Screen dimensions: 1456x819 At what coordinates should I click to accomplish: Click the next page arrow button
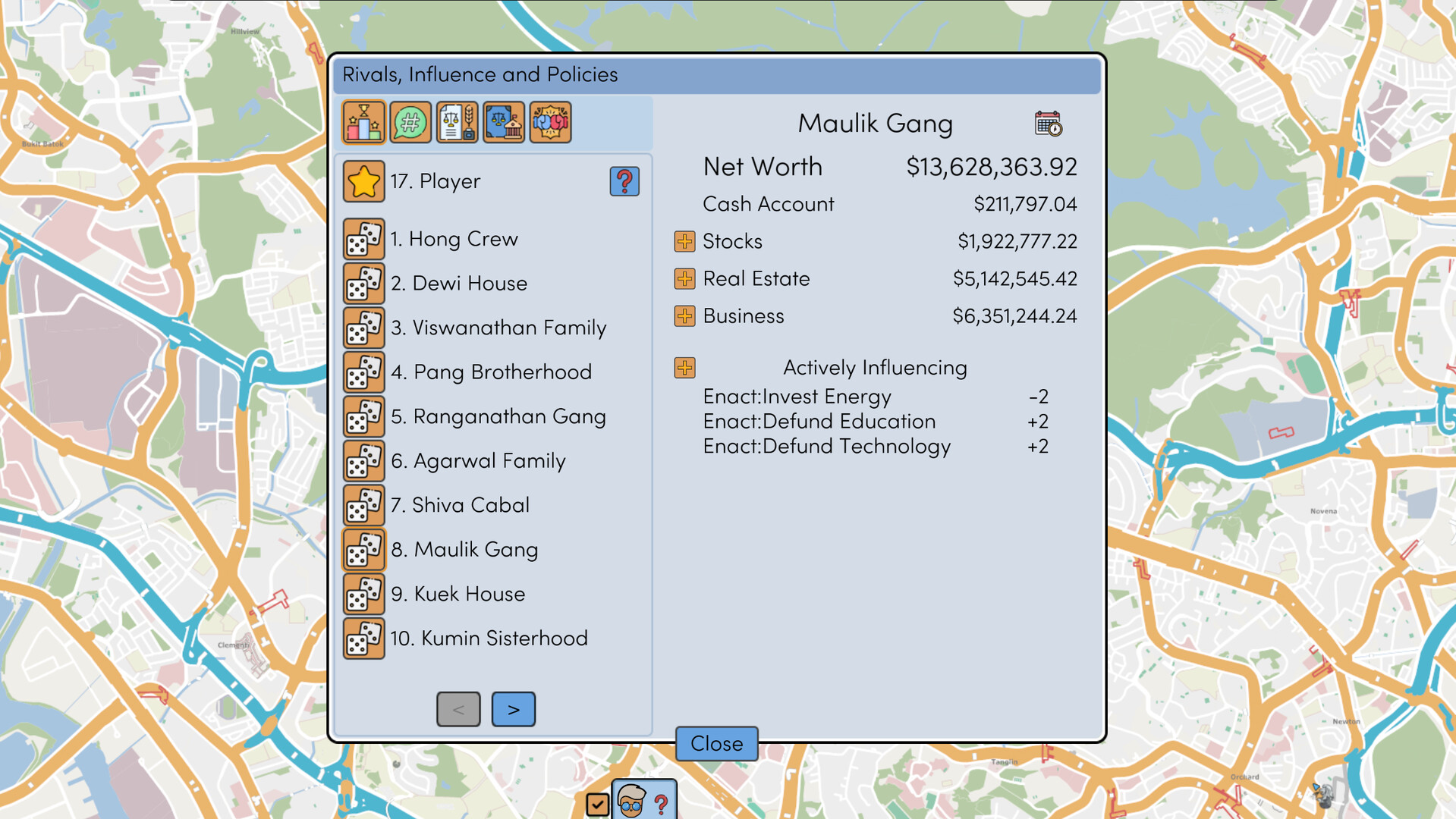(514, 709)
